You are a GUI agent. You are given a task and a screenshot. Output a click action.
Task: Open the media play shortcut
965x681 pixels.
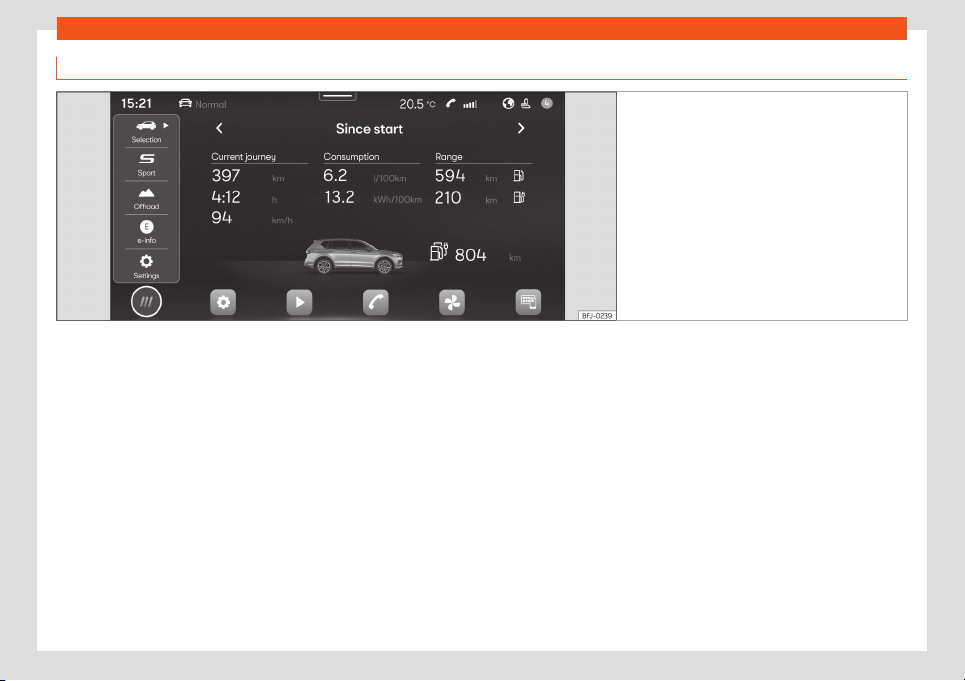pyautogui.click(x=299, y=302)
